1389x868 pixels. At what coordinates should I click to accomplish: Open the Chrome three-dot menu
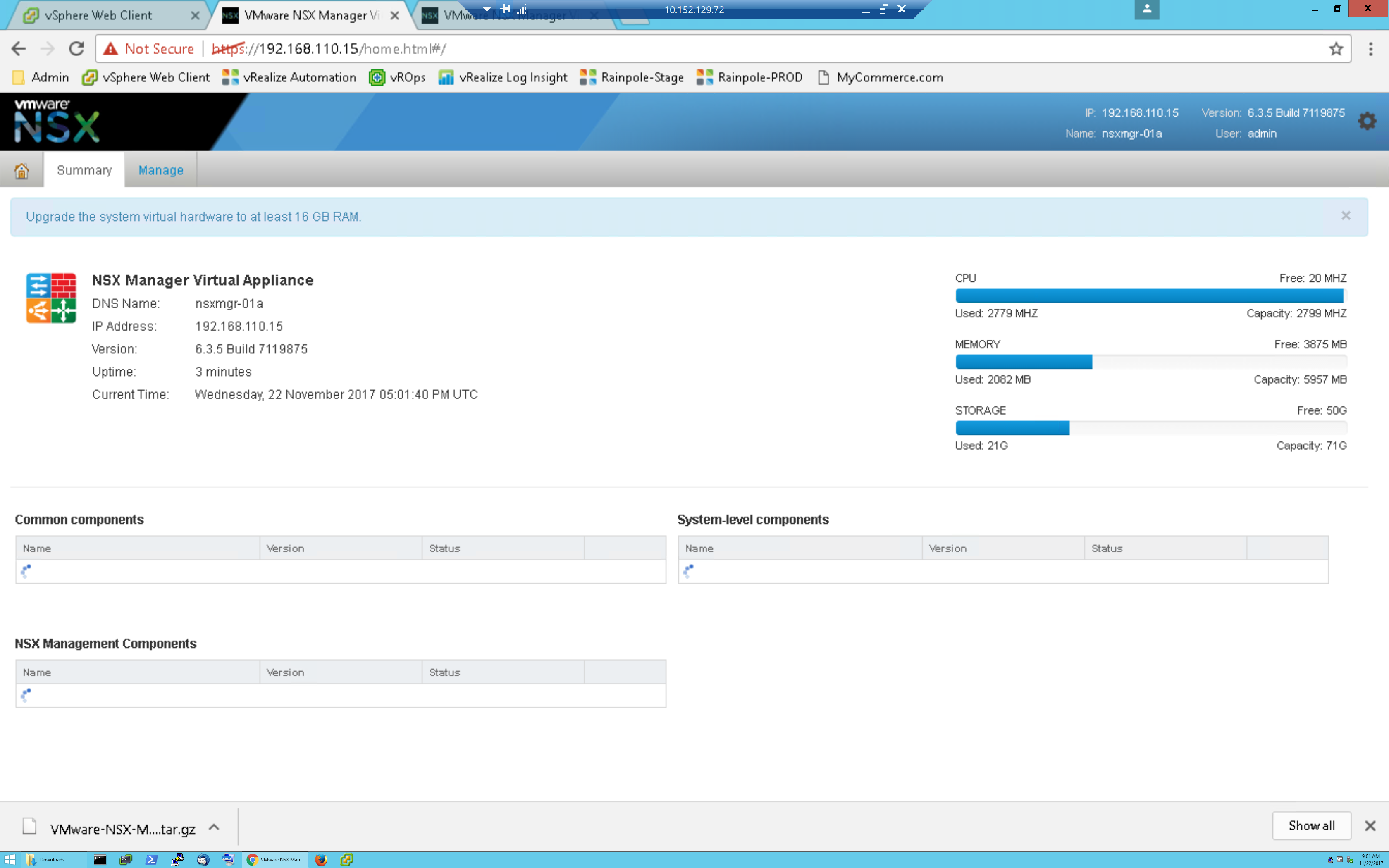(x=1371, y=49)
